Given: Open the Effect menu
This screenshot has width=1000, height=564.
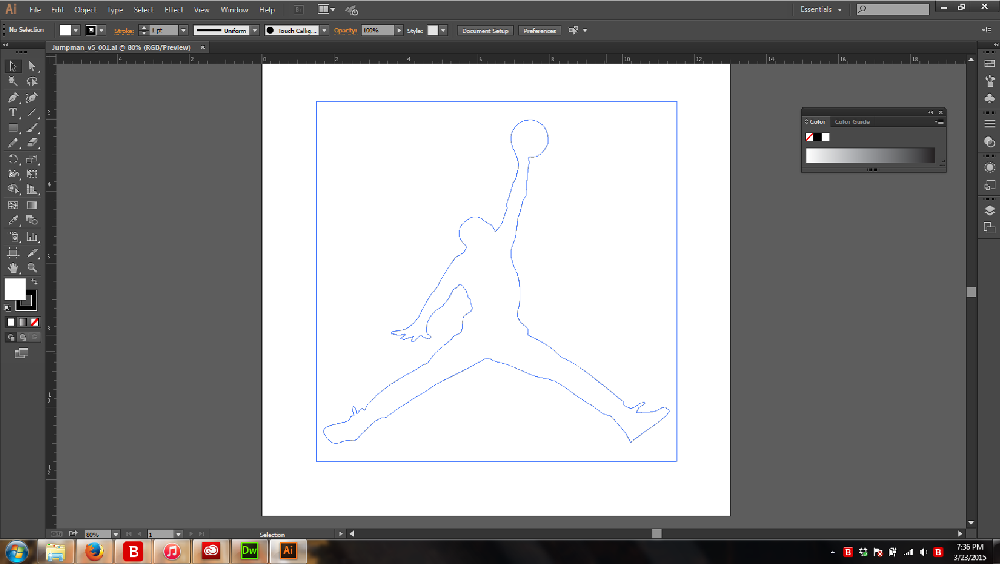Looking at the screenshot, I should click(173, 10).
